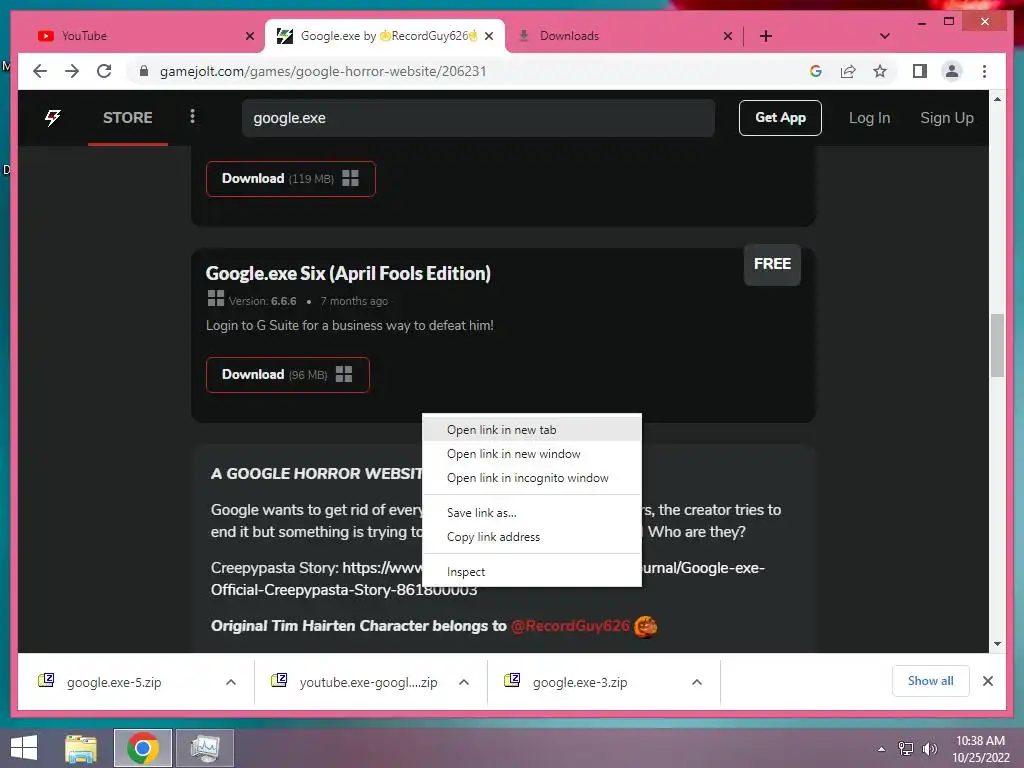Click the Version: 6.6.6 text
The width and height of the screenshot is (1024, 768).
click(262, 301)
